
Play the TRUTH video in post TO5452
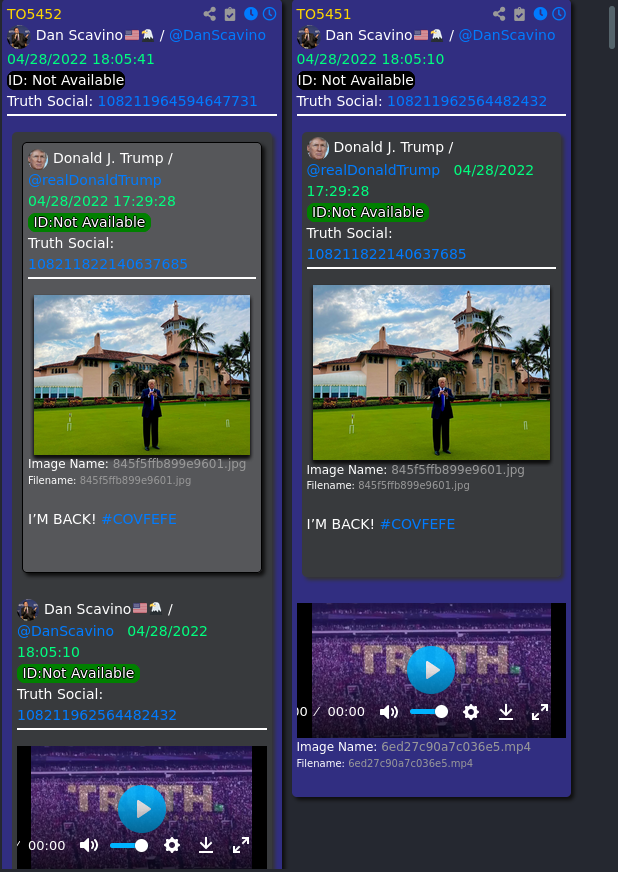point(142,809)
